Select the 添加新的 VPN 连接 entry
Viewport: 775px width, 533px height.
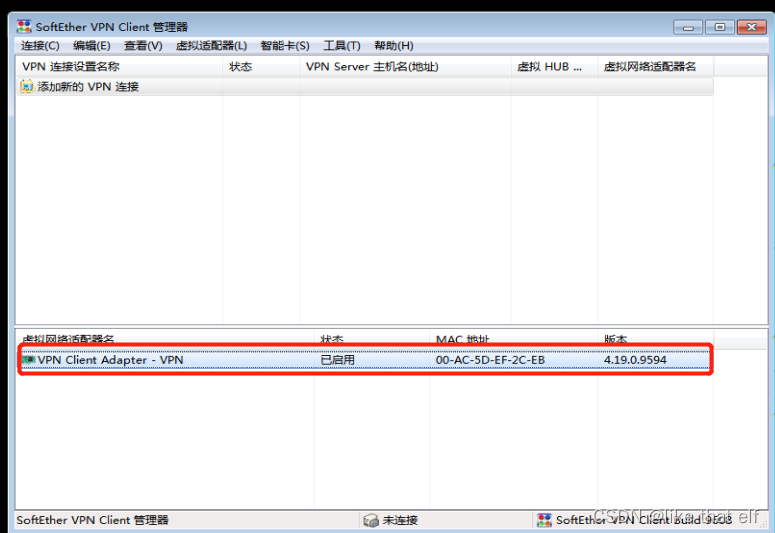coord(365,87)
